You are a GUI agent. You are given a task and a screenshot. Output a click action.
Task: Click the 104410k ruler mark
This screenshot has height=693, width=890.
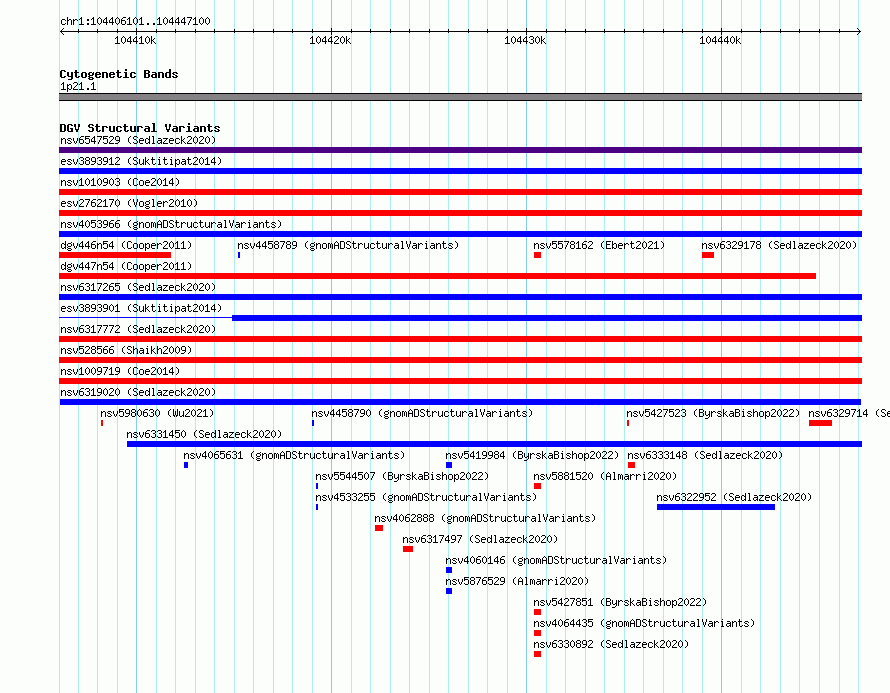135,40
